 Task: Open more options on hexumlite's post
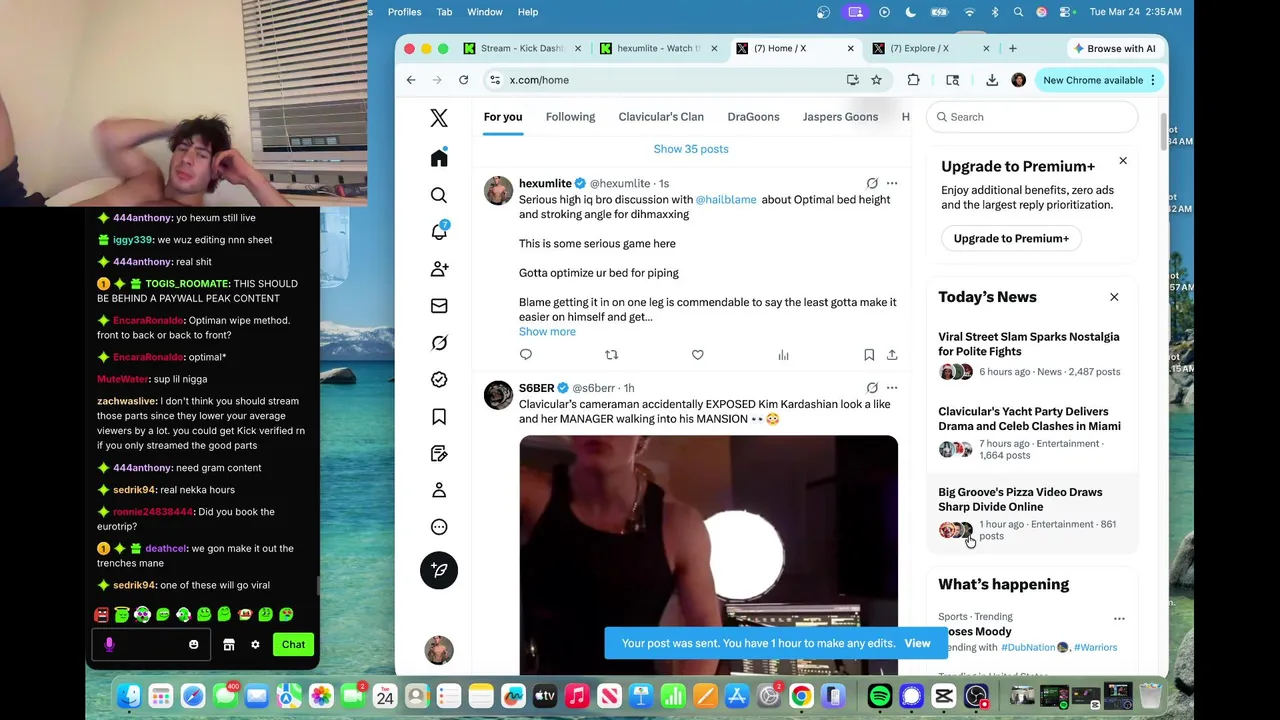892,183
